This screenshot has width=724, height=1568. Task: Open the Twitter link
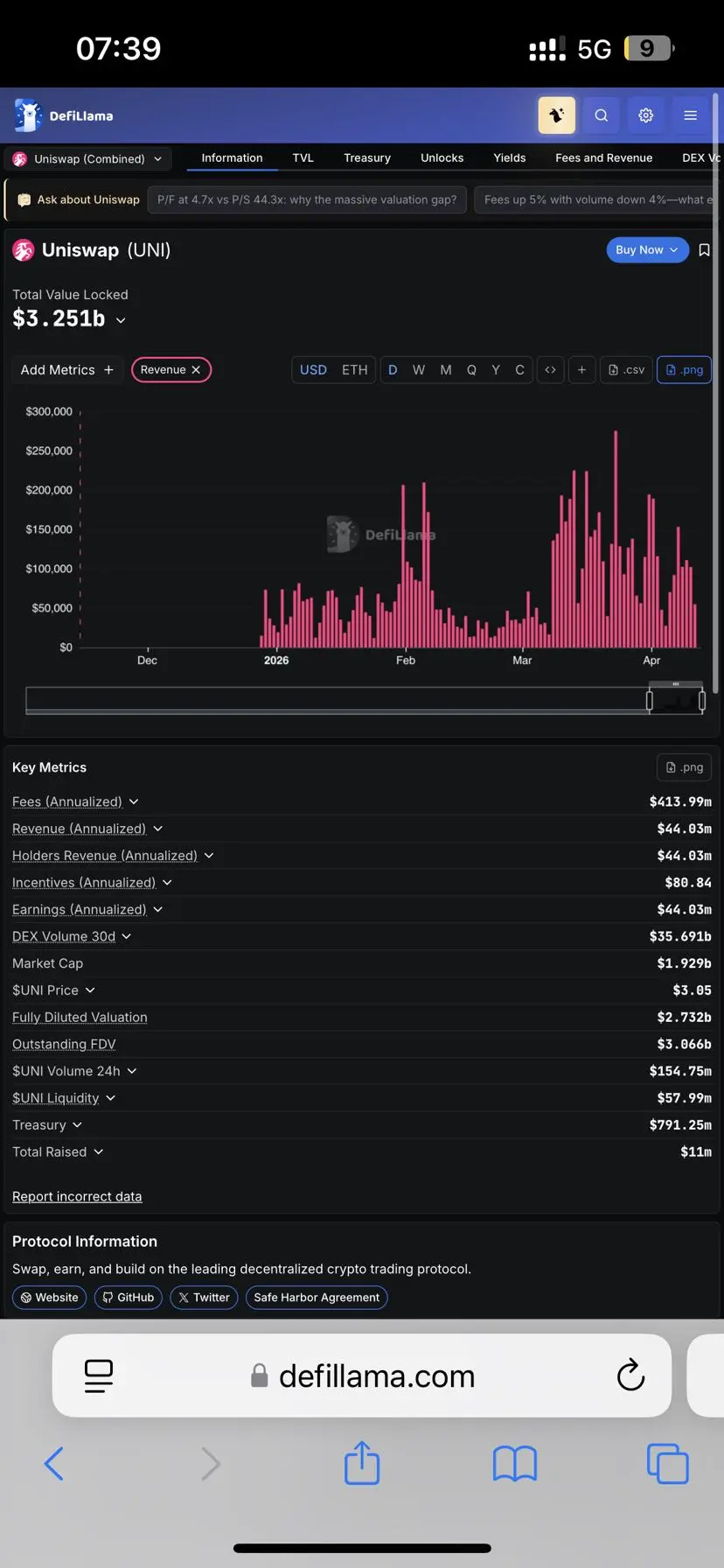pyautogui.click(x=204, y=1298)
